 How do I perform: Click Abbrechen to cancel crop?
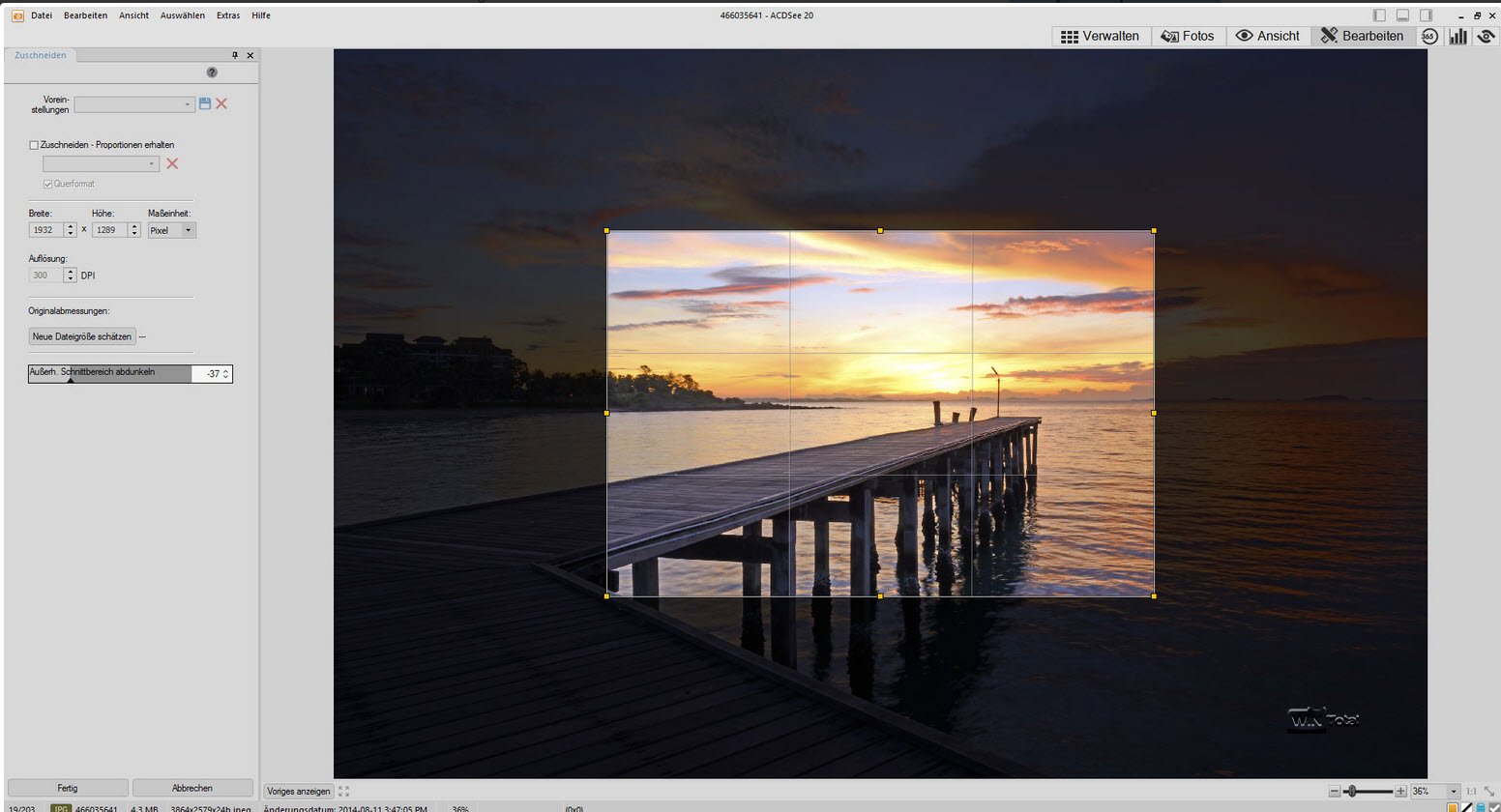(x=192, y=788)
